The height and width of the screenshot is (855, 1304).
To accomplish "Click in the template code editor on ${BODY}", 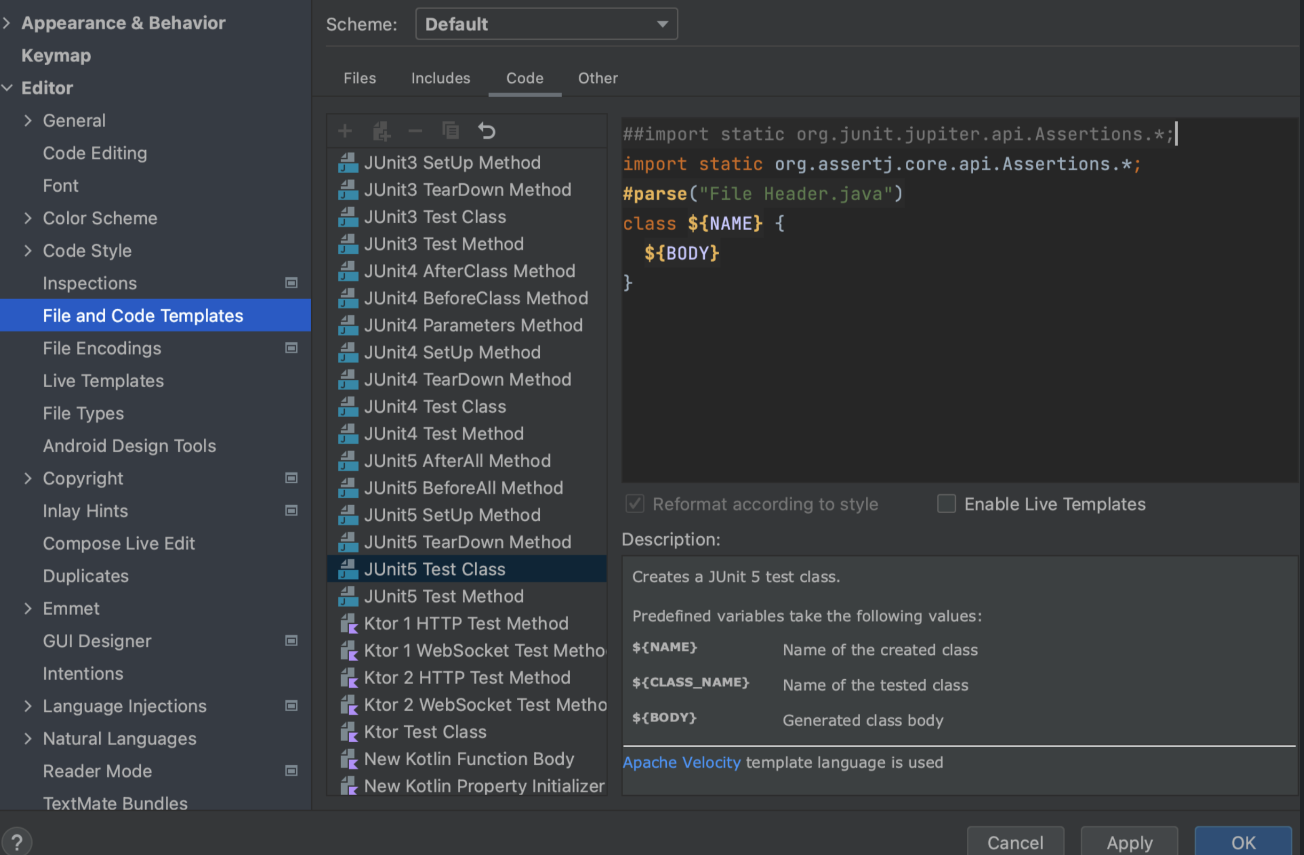I will click(682, 253).
